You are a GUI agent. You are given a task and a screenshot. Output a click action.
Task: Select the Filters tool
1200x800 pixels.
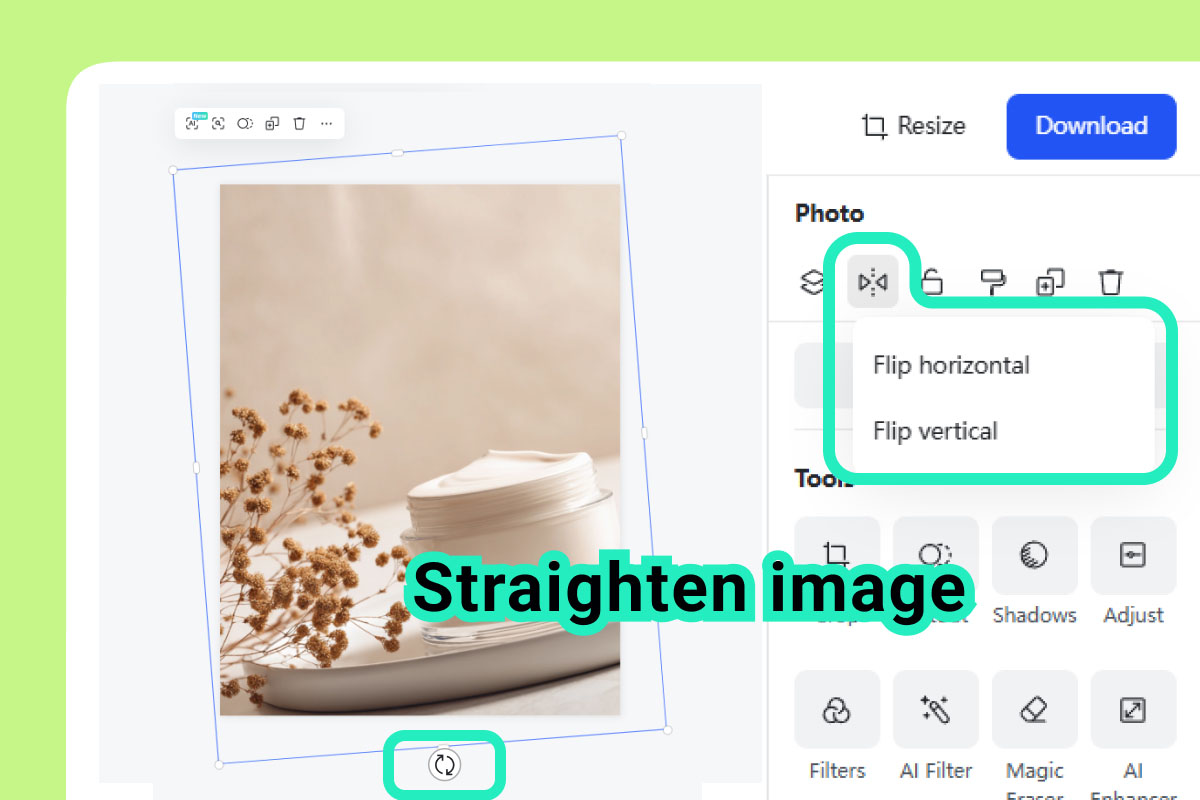coord(836,709)
